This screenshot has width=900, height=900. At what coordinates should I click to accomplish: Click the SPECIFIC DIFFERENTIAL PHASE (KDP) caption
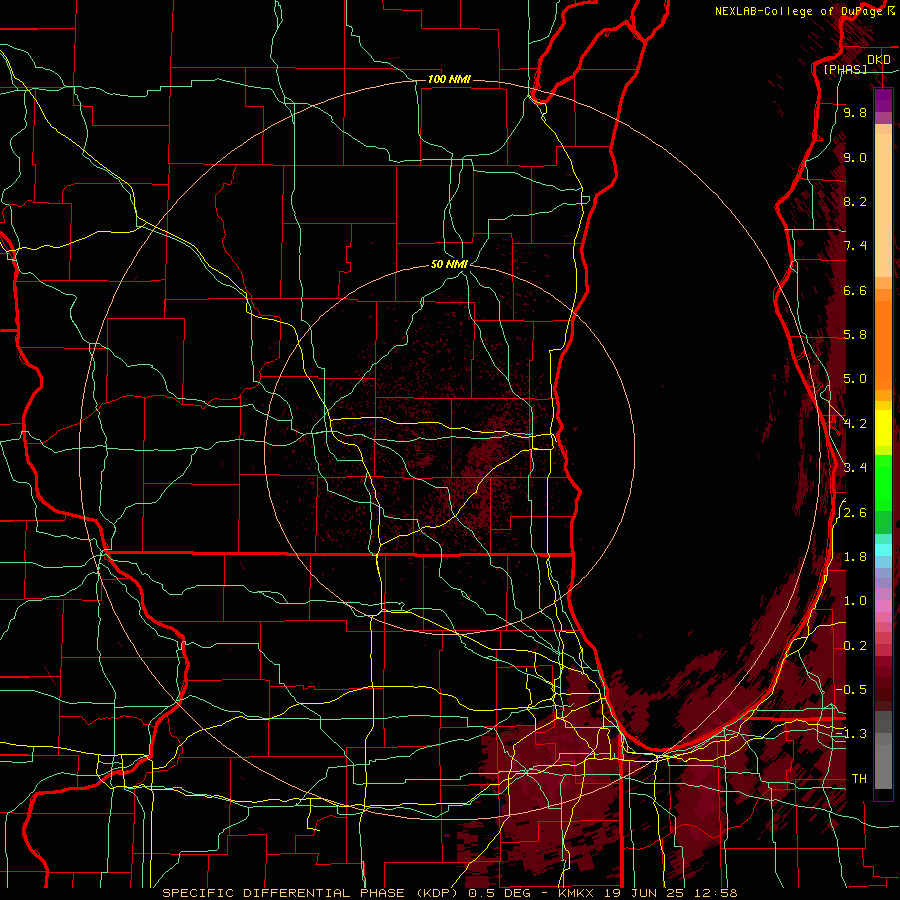(311, 893)
